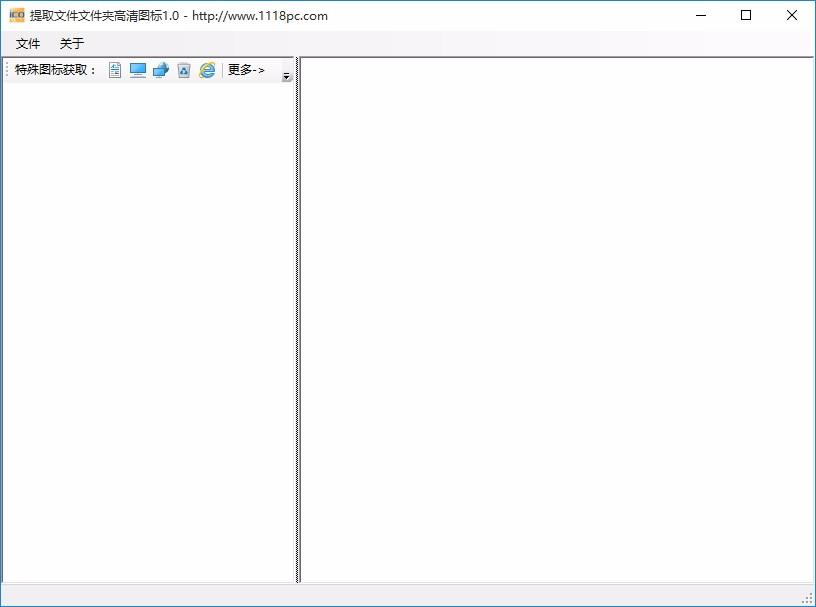Get the My Documents special icon
This screenshot has width=816, height=607.
coord(115,70)
